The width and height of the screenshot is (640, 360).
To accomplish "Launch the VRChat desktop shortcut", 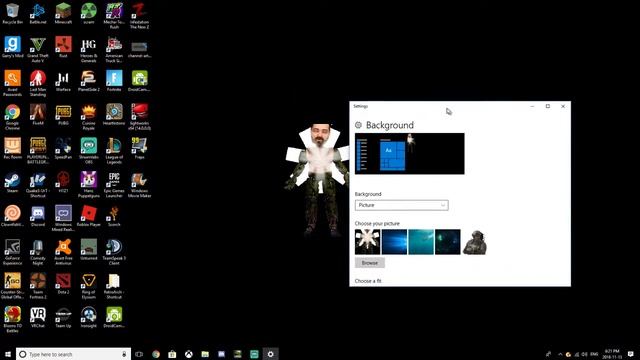I will (38, 318).
